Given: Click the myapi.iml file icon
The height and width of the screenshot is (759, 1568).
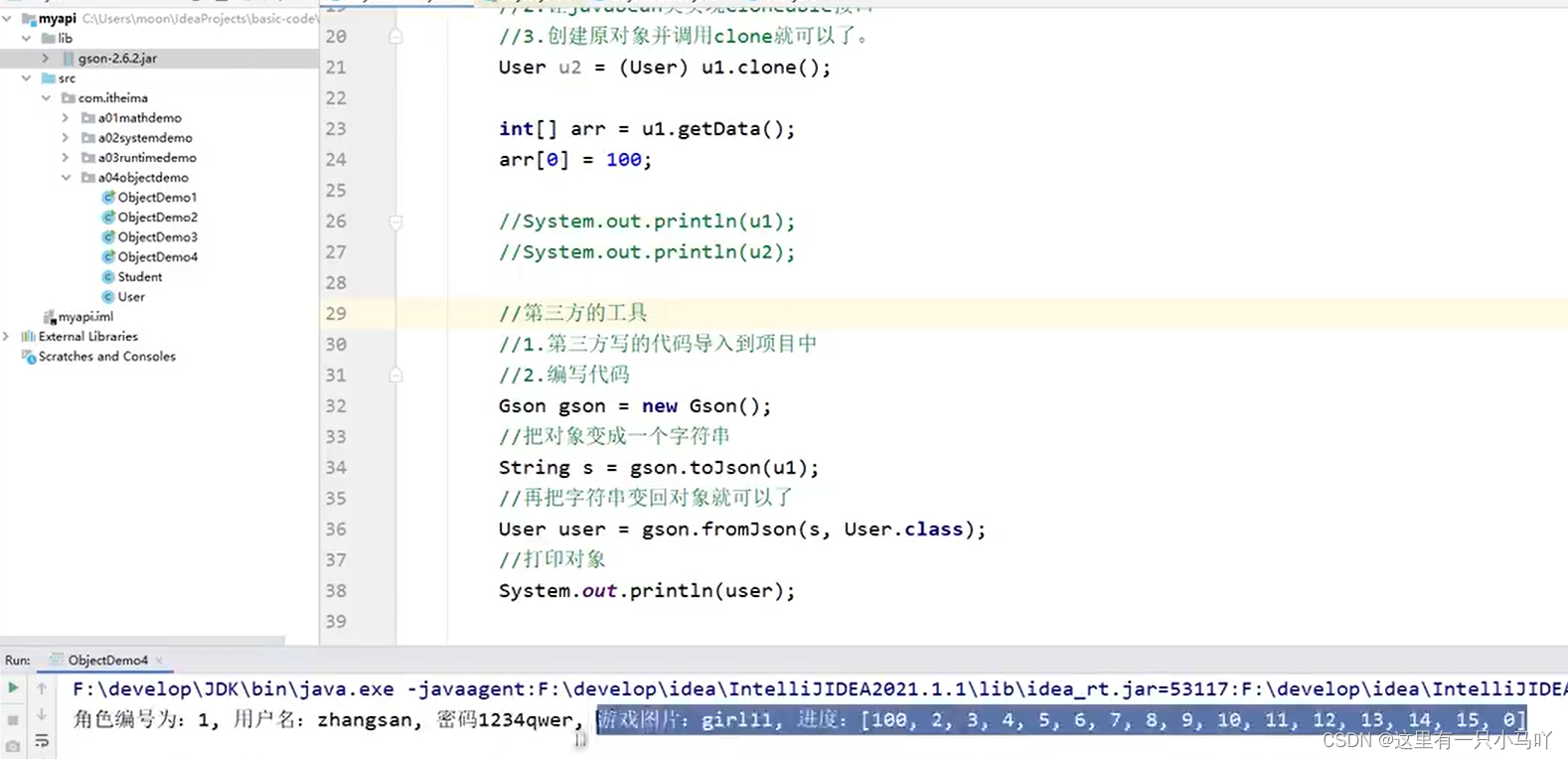Looking at the screenshot, I should click(x=49, y=317).
